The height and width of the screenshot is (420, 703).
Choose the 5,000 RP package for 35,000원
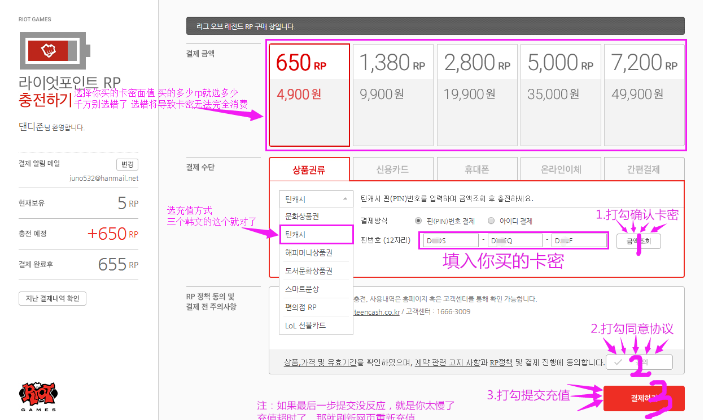coord(561,95)
